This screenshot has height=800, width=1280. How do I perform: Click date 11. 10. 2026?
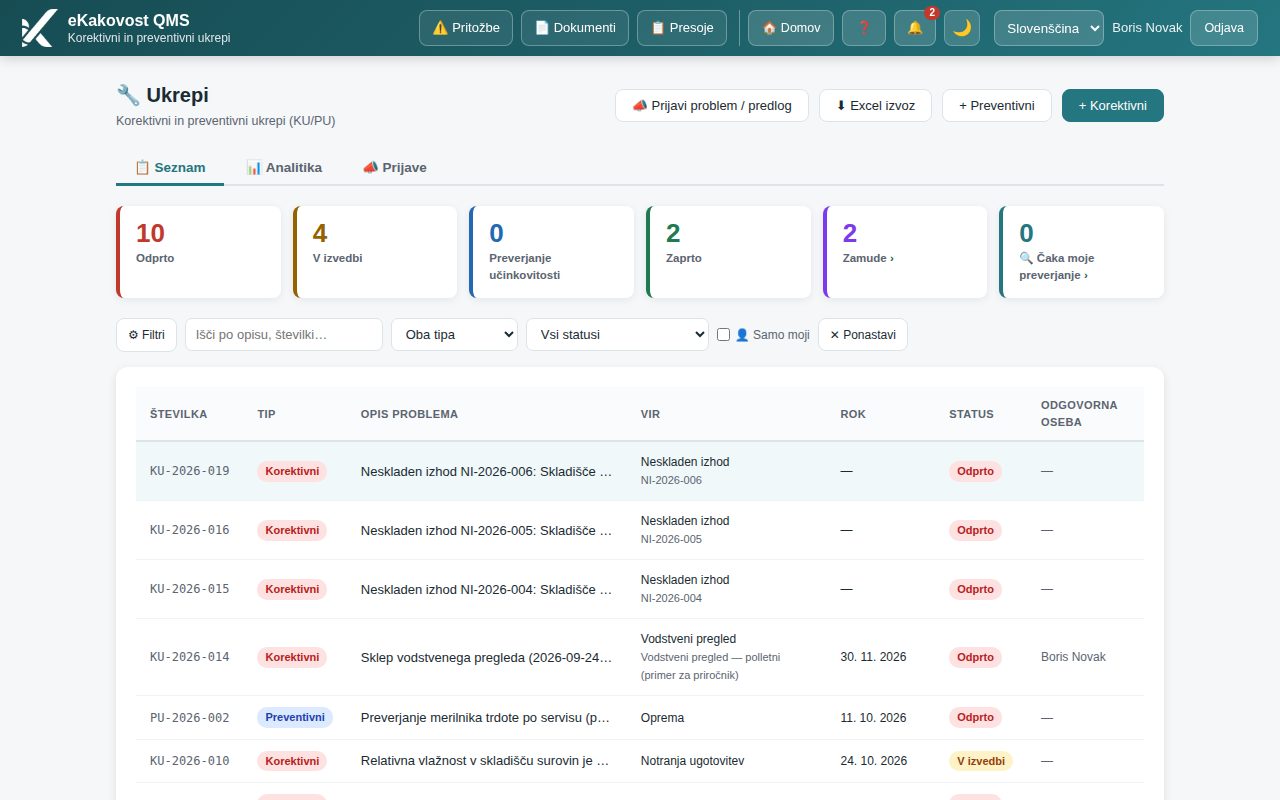pos(873,718)
